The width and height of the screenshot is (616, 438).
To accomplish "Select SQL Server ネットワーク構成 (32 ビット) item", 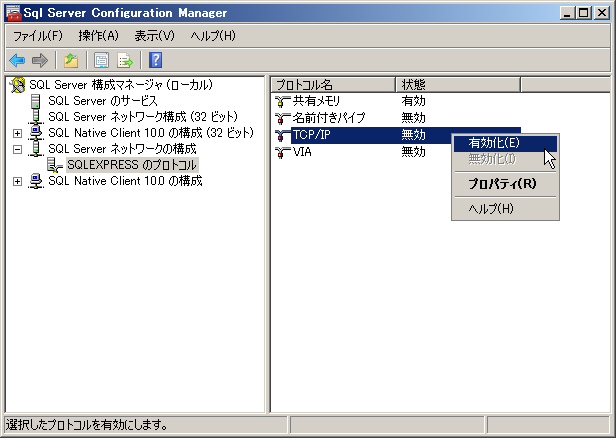I will tap(143, 117).
